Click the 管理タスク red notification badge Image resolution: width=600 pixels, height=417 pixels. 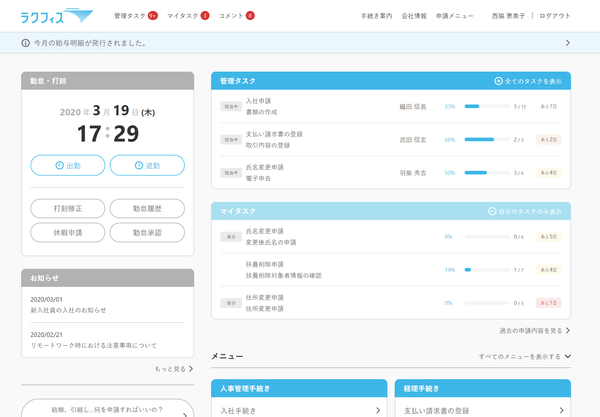tap(152, 16)
